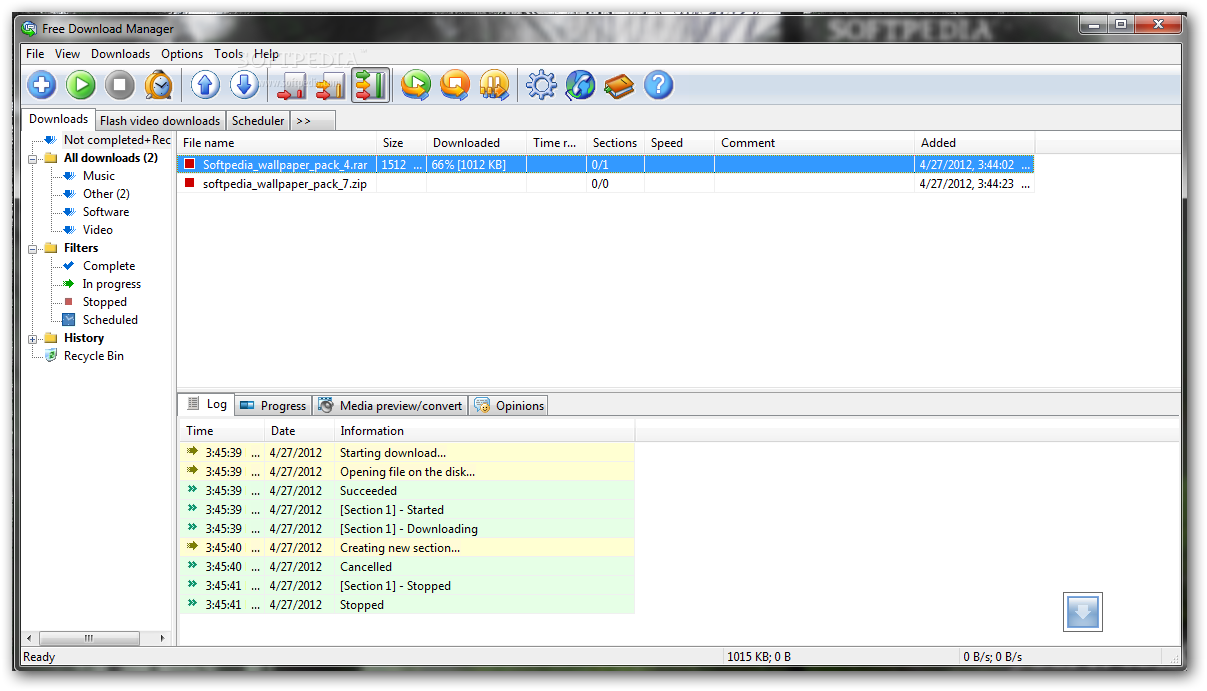Image resolution: width=1207 pixels, height=691 pixels.
Task: Open the blue question mark Help icon
Action: 658,86
